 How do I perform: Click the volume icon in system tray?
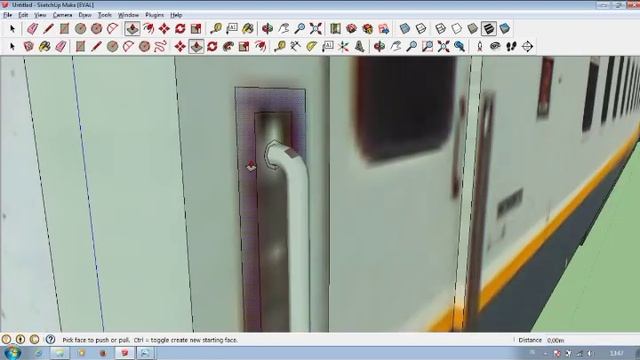click(x=591, y=353)
